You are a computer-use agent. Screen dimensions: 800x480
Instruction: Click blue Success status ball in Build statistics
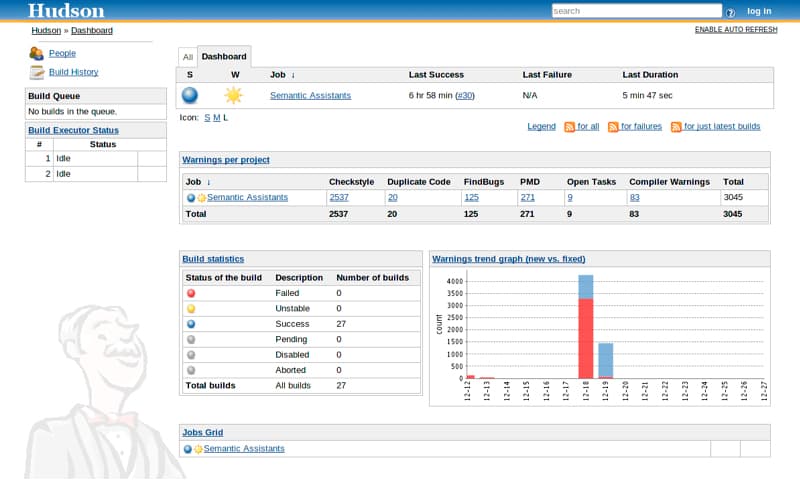tap(191, 324)
